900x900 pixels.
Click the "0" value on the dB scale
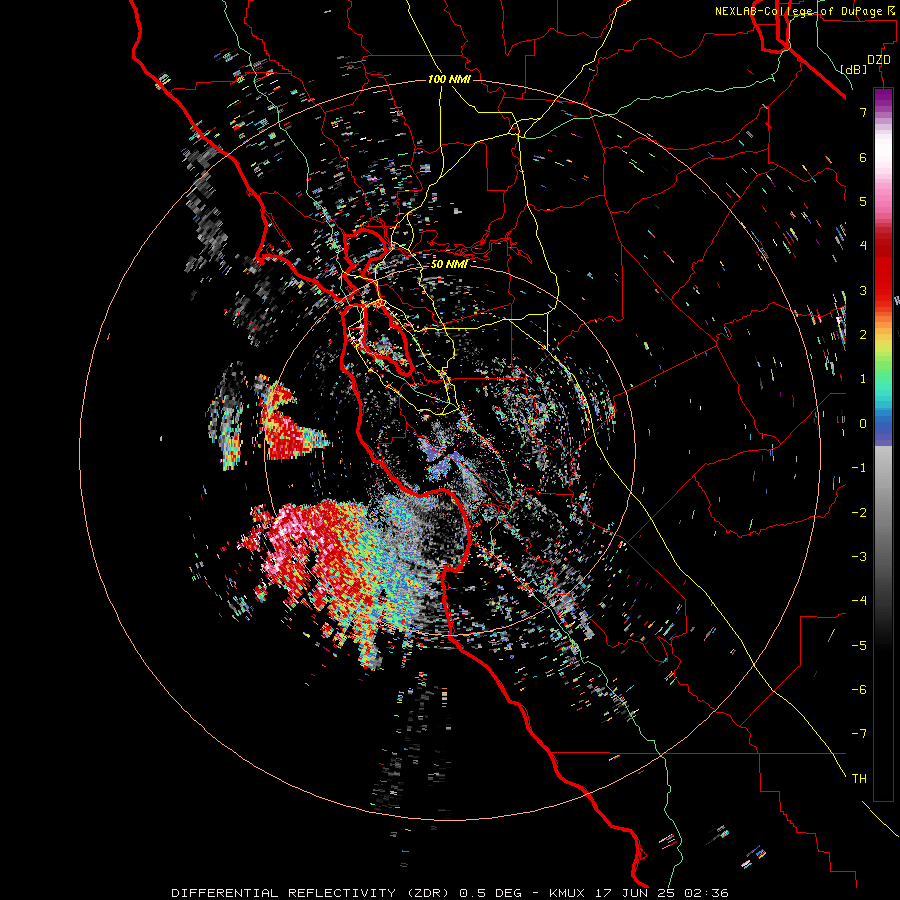point(863,424)
